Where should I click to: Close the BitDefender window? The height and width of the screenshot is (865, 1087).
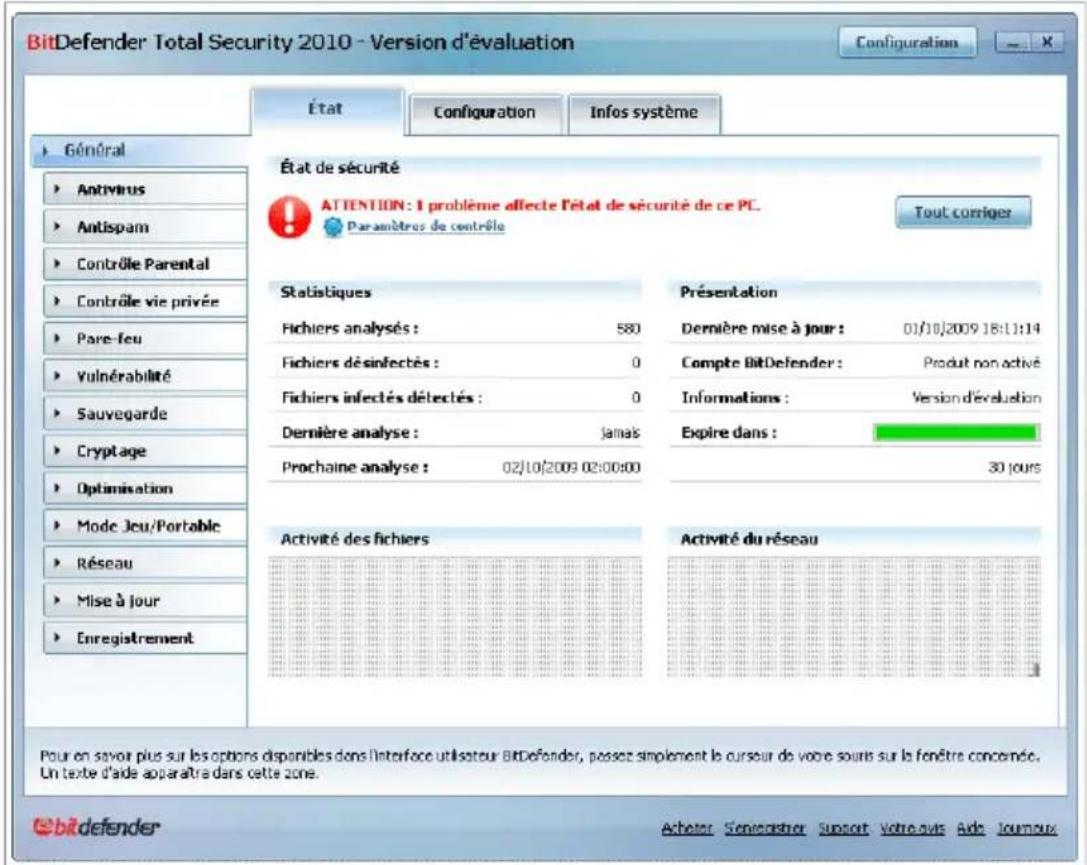click(x=1047, y=43)
